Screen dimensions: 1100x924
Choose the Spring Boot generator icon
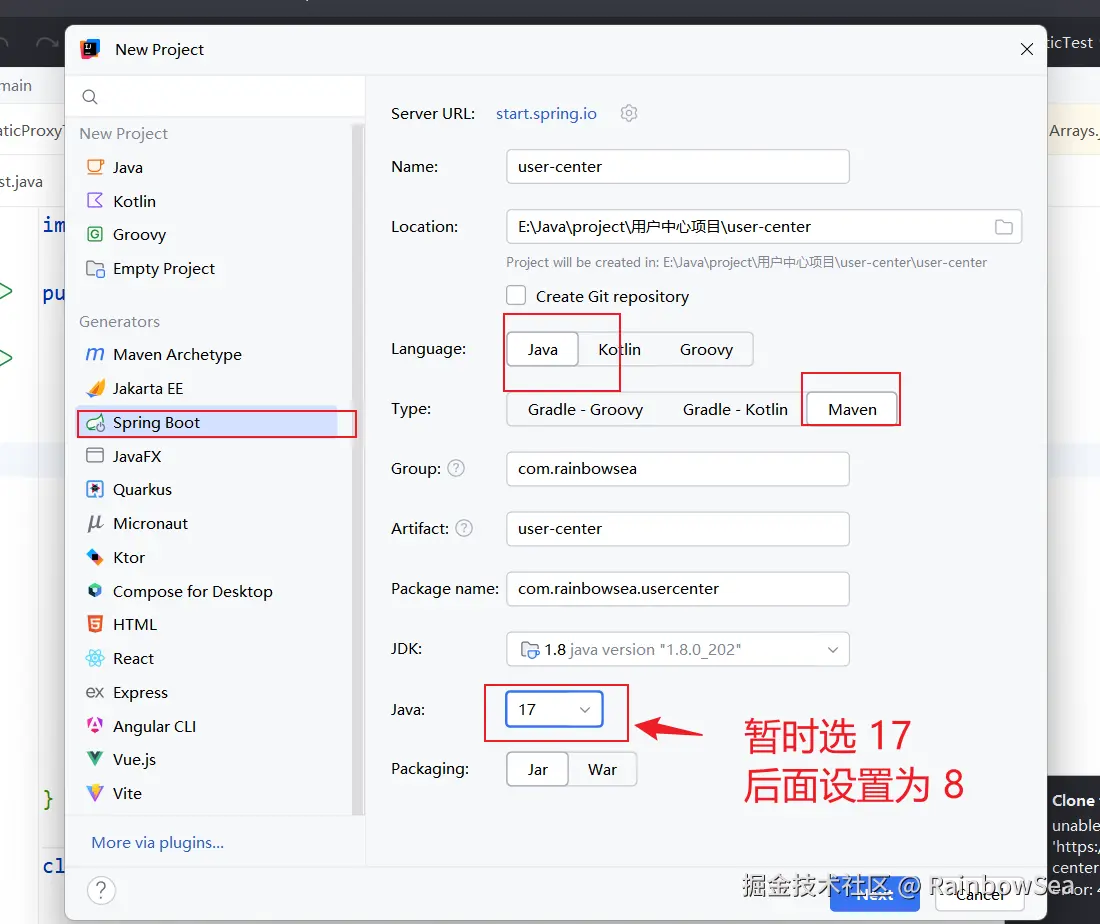tap(95, 422)
